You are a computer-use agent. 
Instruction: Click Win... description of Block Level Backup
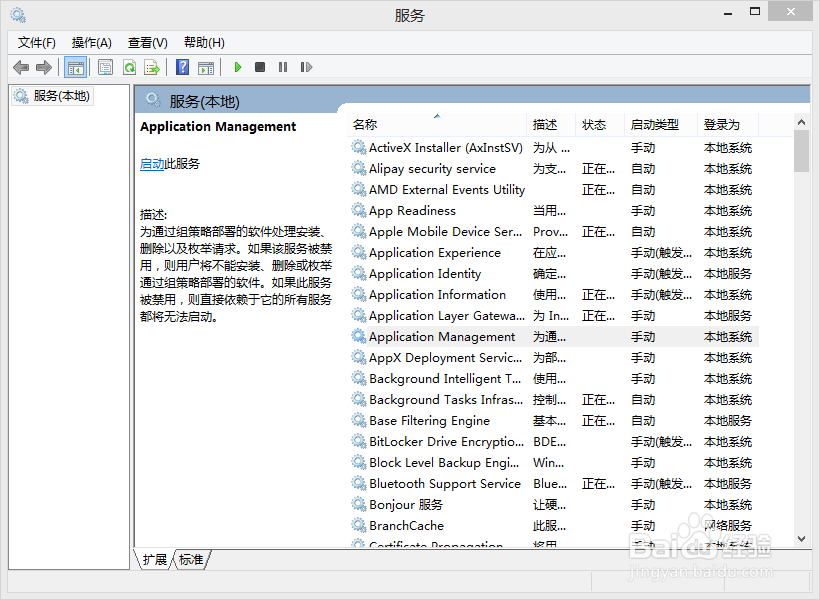coord(549,462)
